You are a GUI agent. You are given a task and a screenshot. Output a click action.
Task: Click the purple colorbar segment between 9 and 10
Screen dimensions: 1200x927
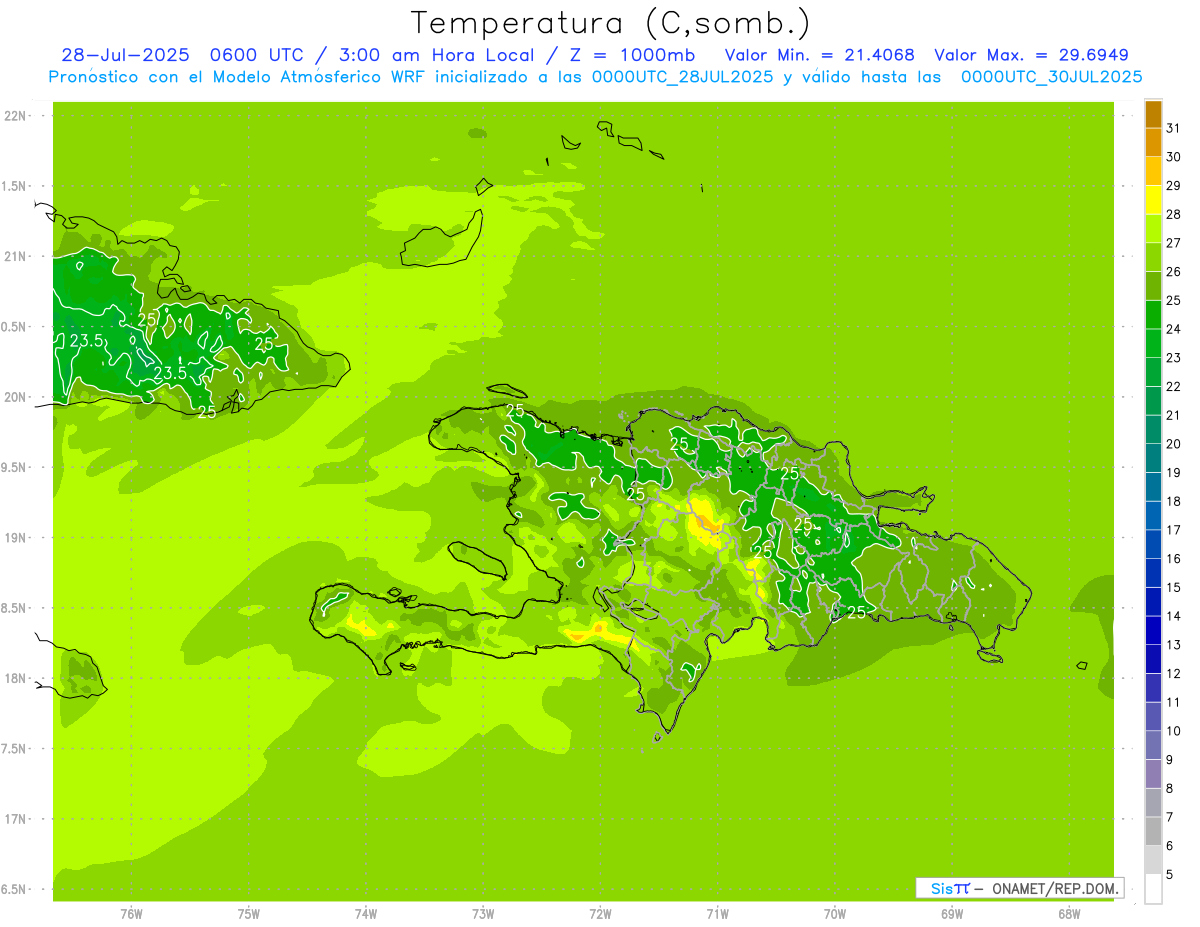click(1153, 746)
